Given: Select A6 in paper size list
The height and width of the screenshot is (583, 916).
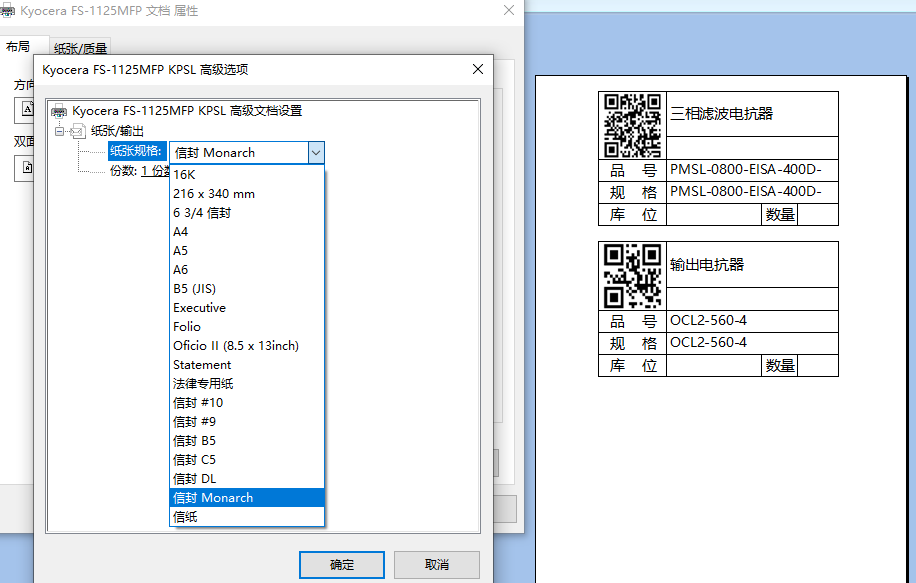Looking at the screenshot, I should pos(247,269).
